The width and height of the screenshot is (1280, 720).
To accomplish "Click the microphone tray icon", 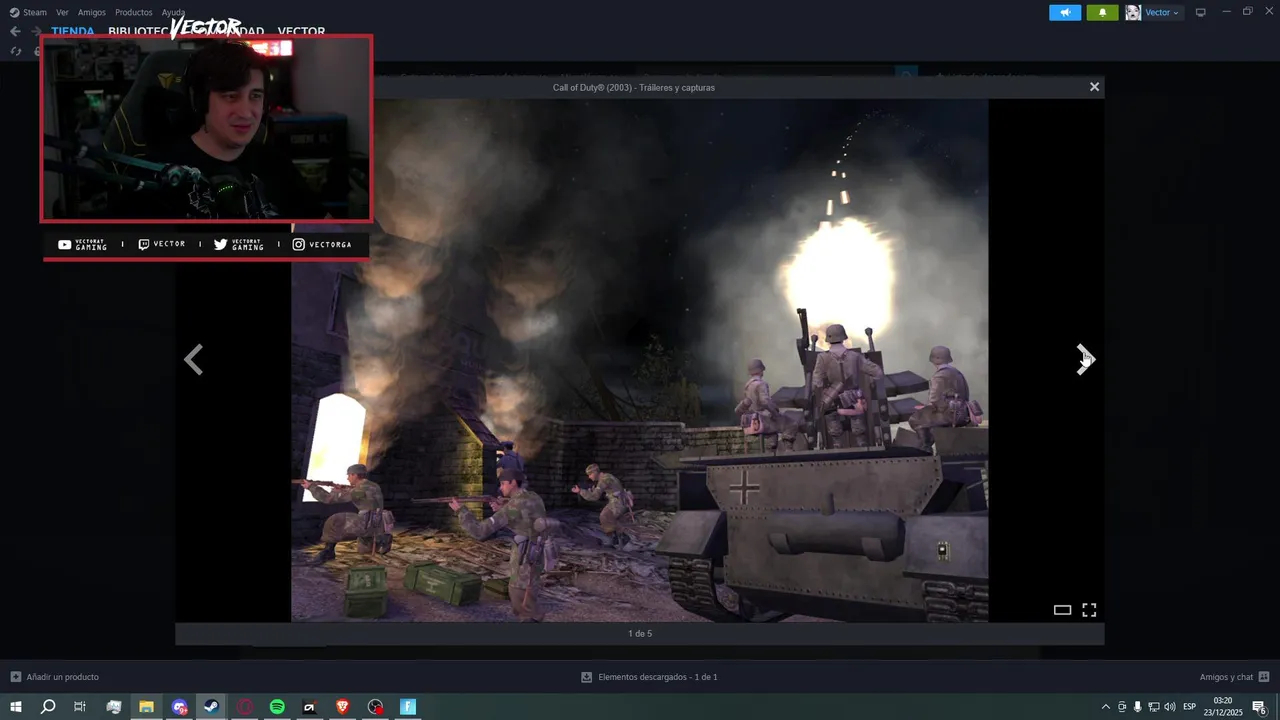I will point(1137,707).
